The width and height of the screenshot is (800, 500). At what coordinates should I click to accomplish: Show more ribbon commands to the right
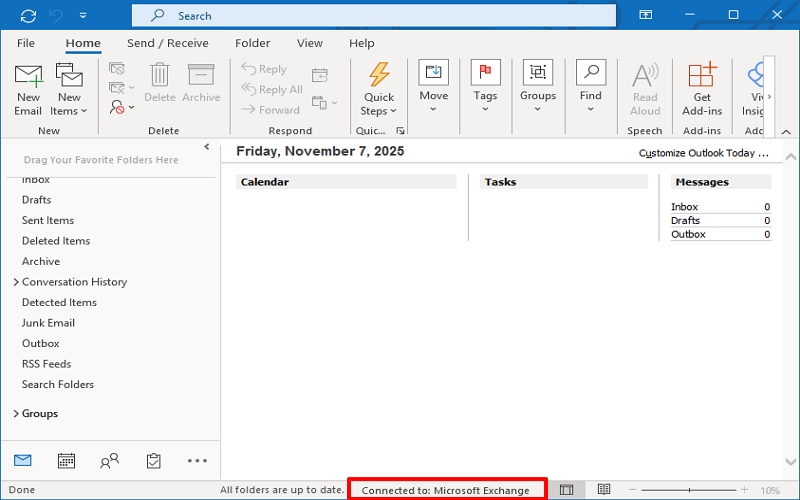769,96
